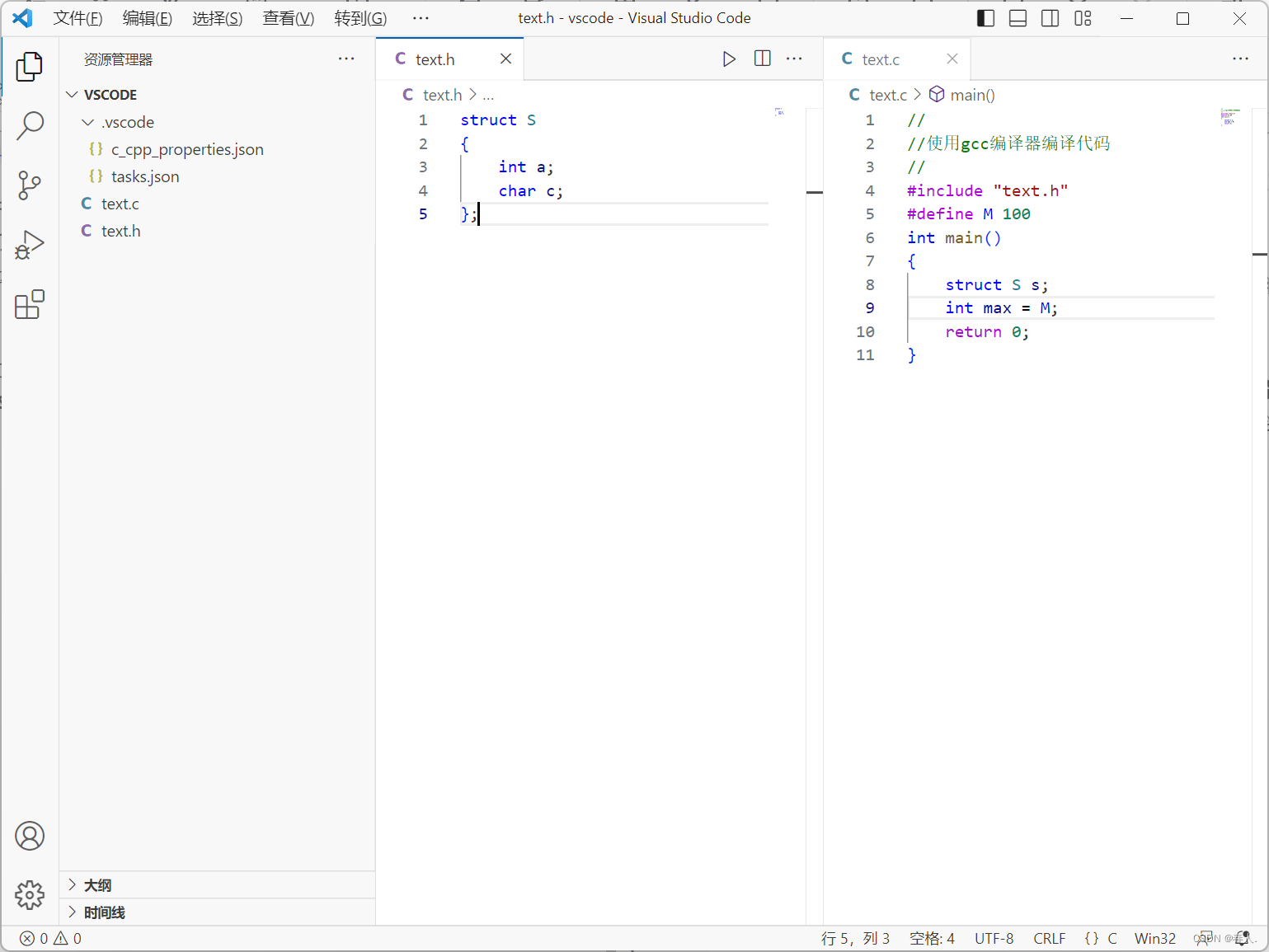Click the breadcrumb chevron after text.h

tap(472, 95)
